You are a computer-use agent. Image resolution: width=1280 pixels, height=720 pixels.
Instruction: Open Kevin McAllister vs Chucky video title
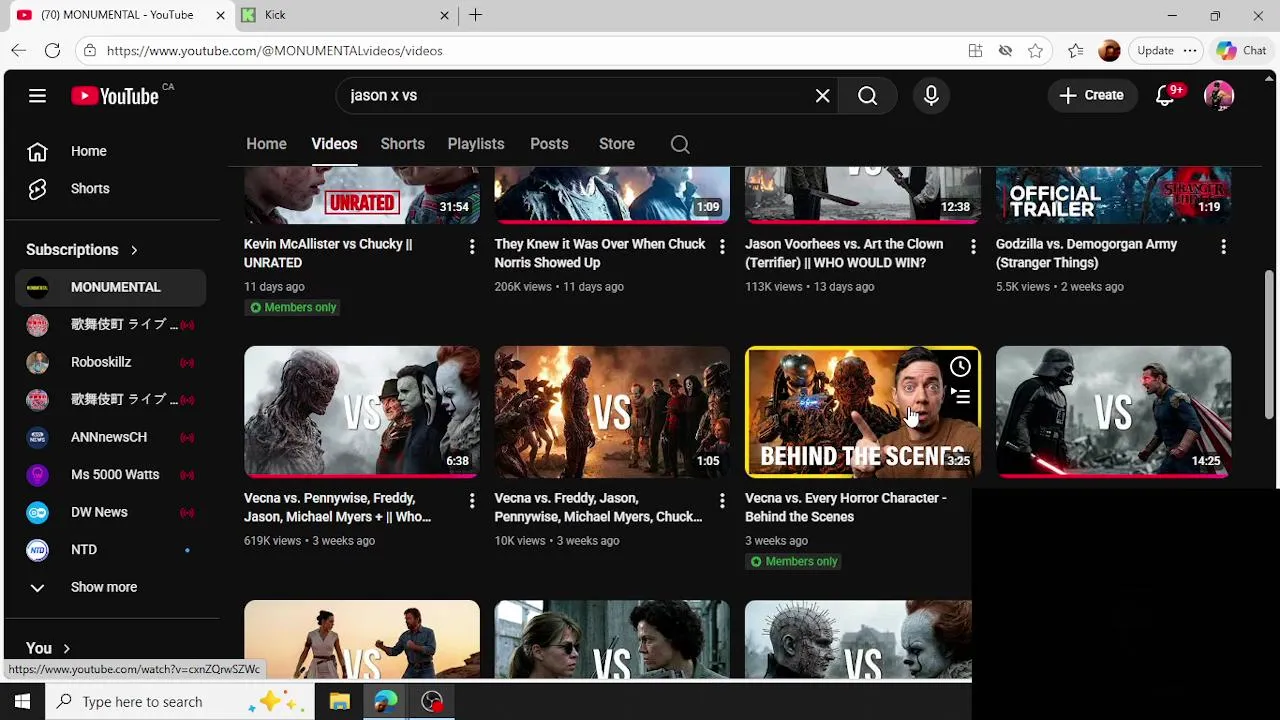328,254
